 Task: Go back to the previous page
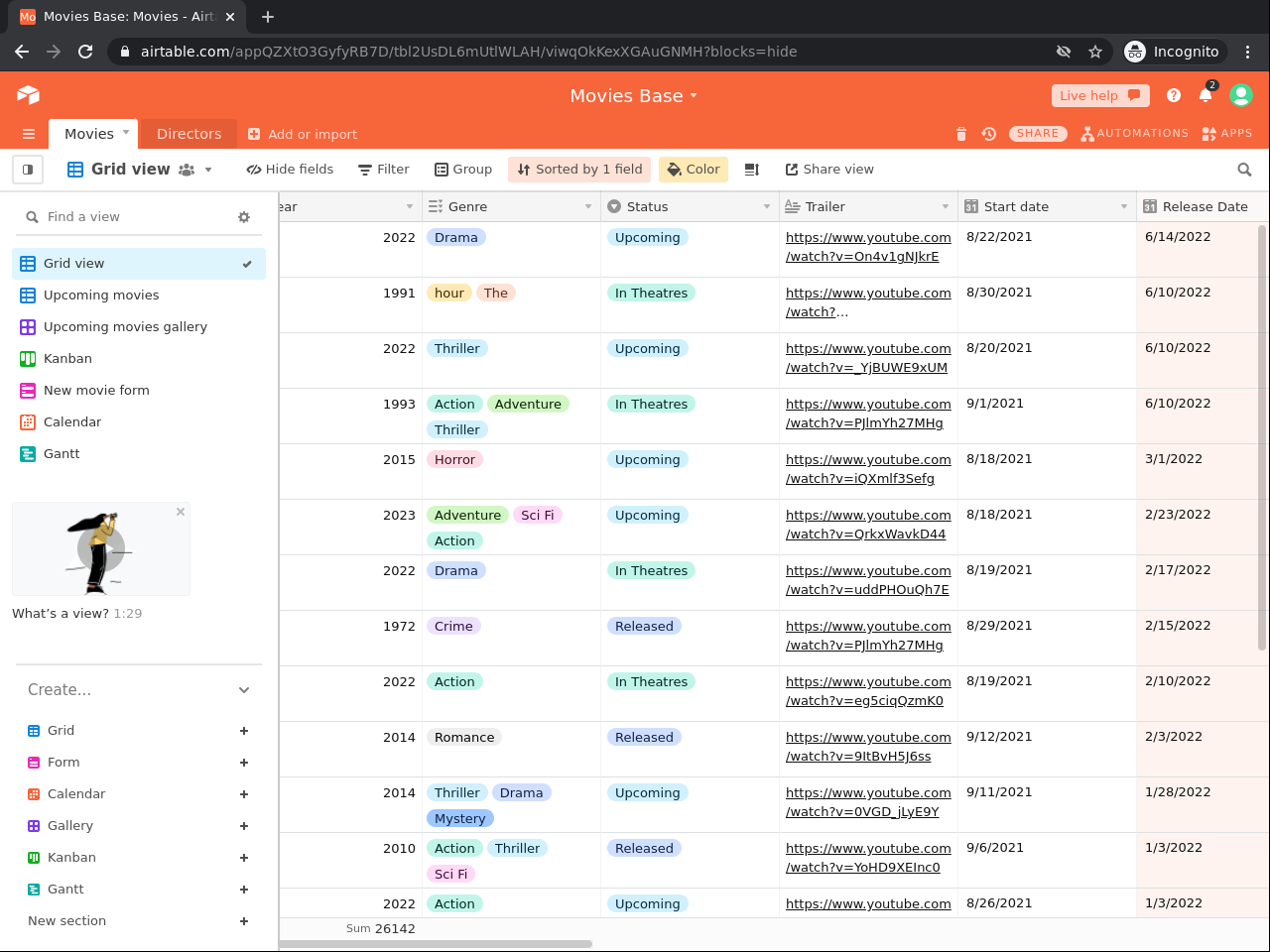click(22, 52)
